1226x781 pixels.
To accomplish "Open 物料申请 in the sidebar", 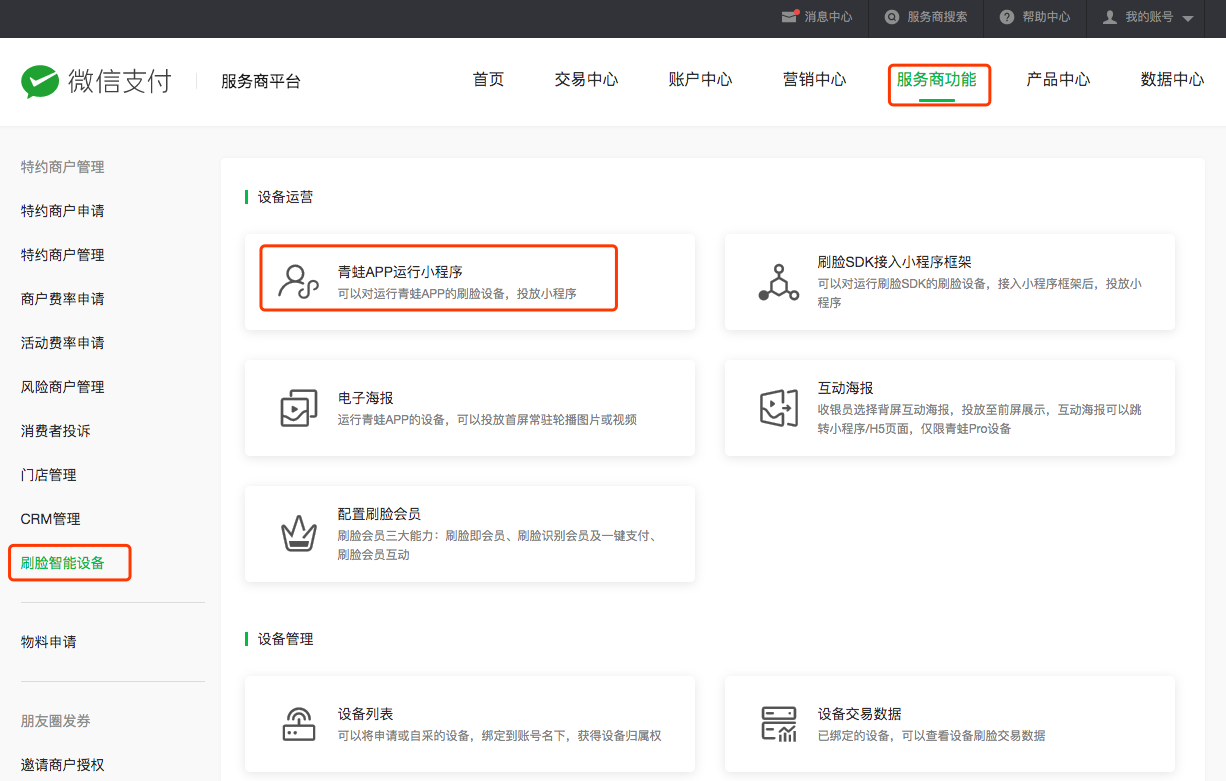I will click(x=48, y=642).
